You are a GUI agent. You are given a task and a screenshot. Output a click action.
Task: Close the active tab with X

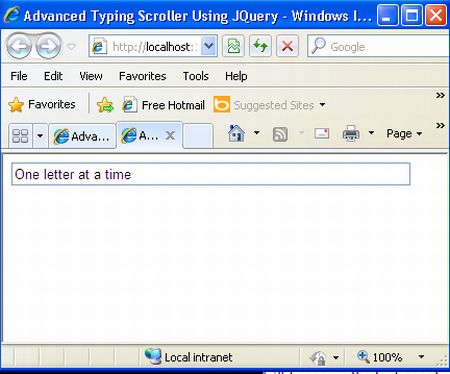[170, 135]
